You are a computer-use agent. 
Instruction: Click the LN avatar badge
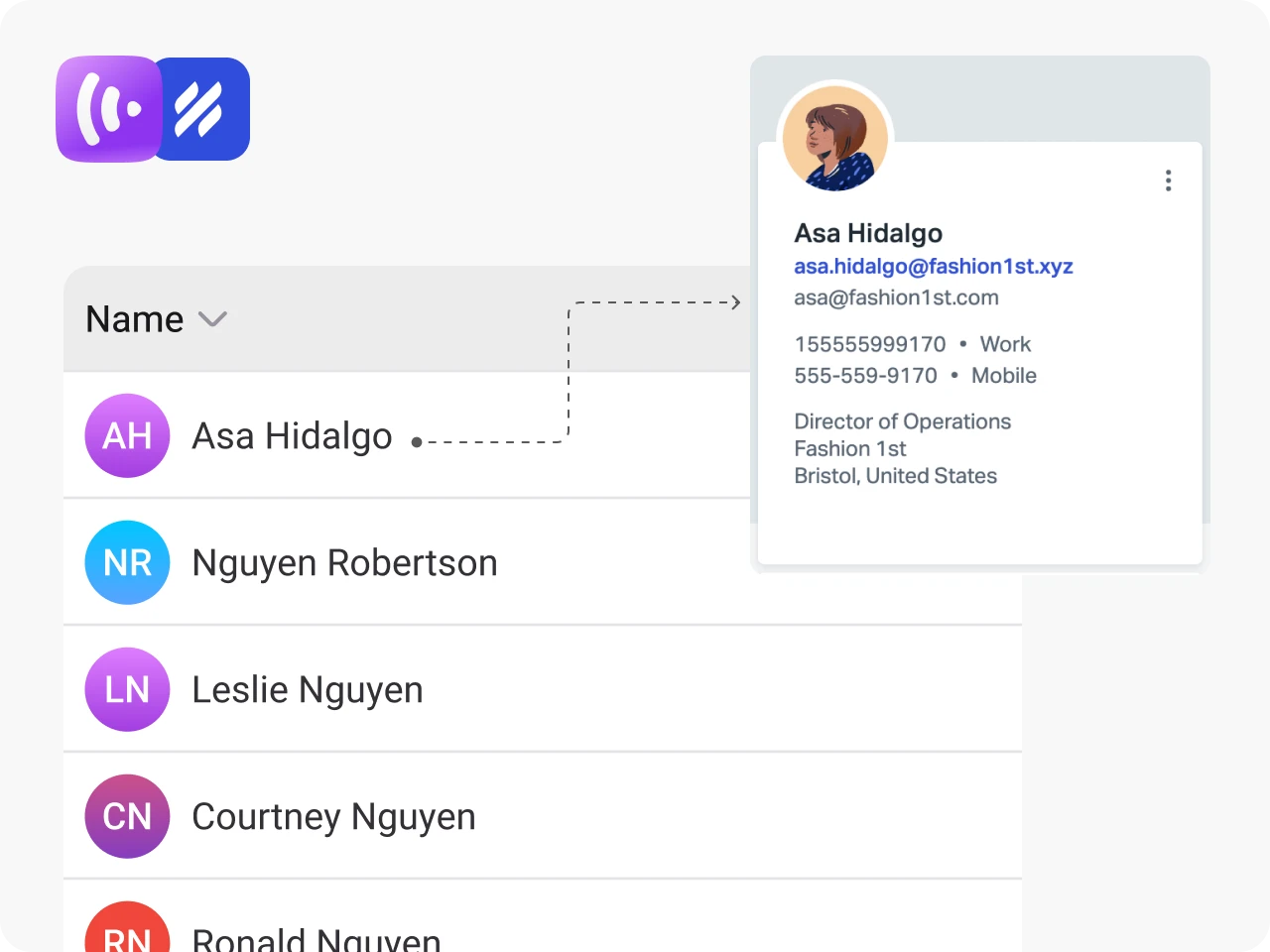coord(127,689)
